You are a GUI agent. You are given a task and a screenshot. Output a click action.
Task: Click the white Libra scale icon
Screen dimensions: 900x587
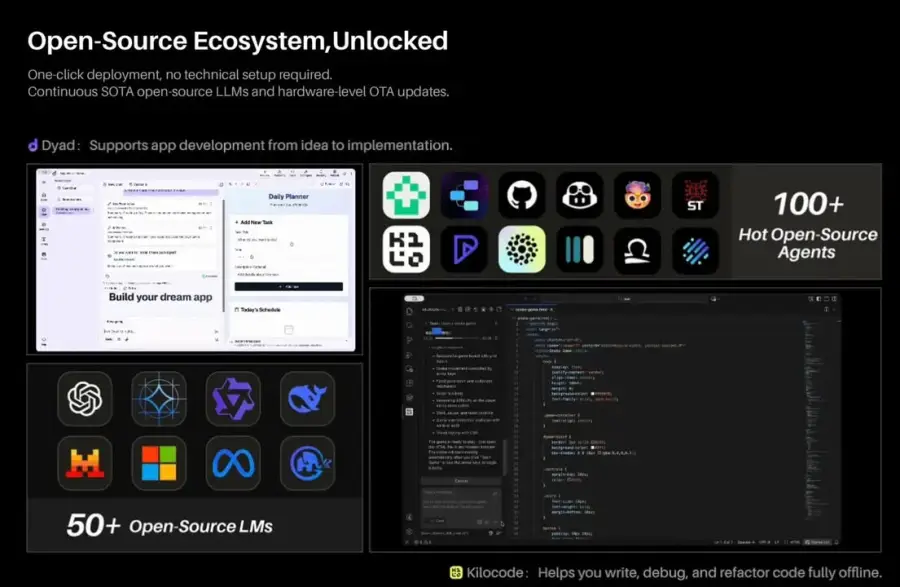pos(638,250)
